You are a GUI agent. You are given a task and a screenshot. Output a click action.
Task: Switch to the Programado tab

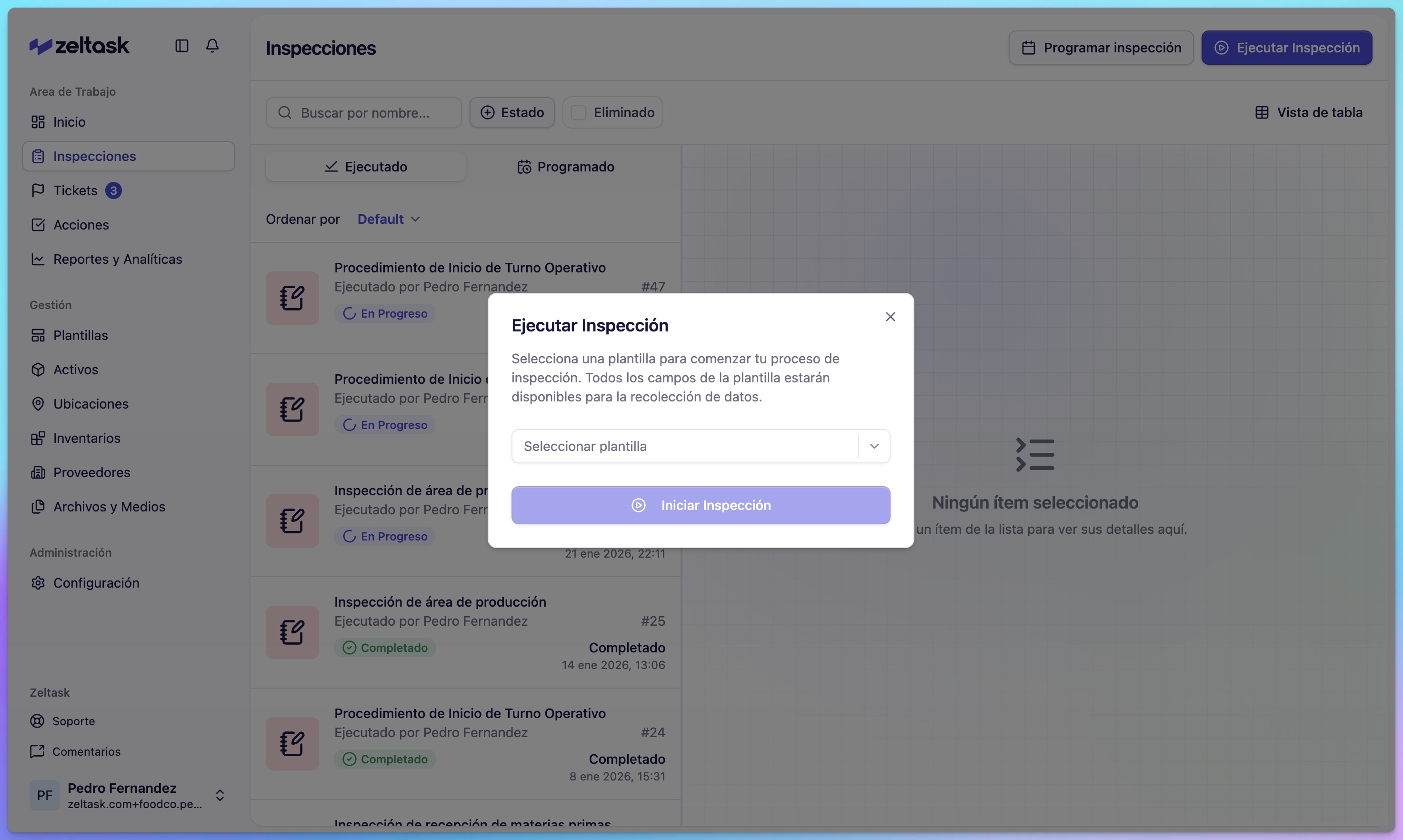566,166
